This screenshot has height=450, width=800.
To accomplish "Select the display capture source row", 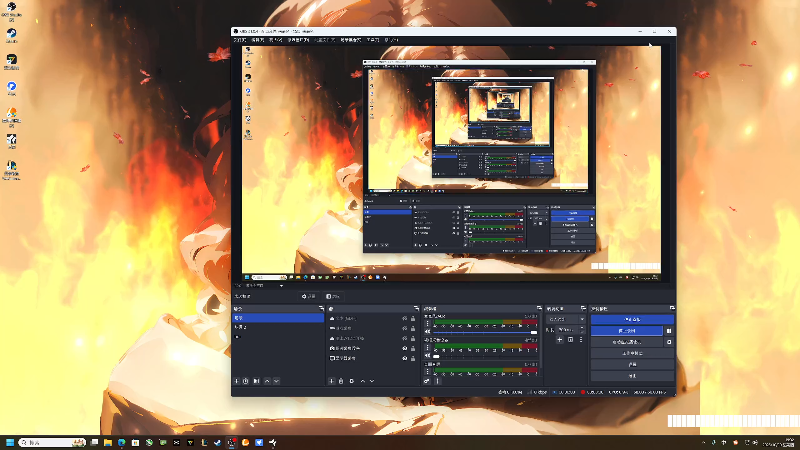I will click(x=372, y=358).
